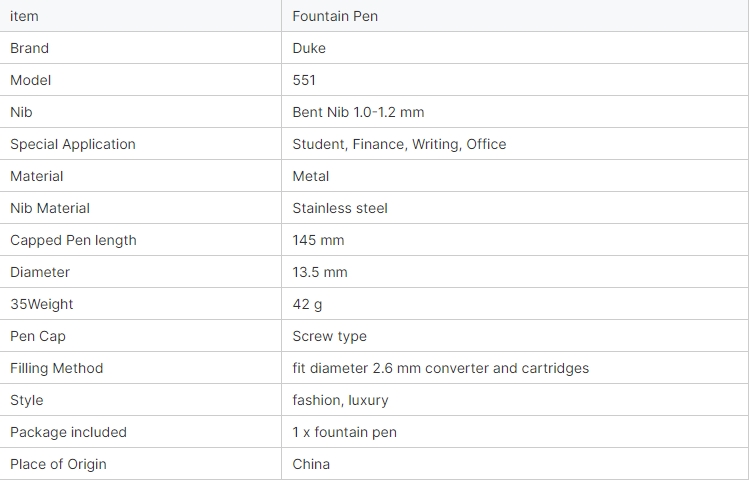This screenshot has width=750, height=481.
Task: Select the '1 x fountain pen' value
Action: [x=344, y=433]
